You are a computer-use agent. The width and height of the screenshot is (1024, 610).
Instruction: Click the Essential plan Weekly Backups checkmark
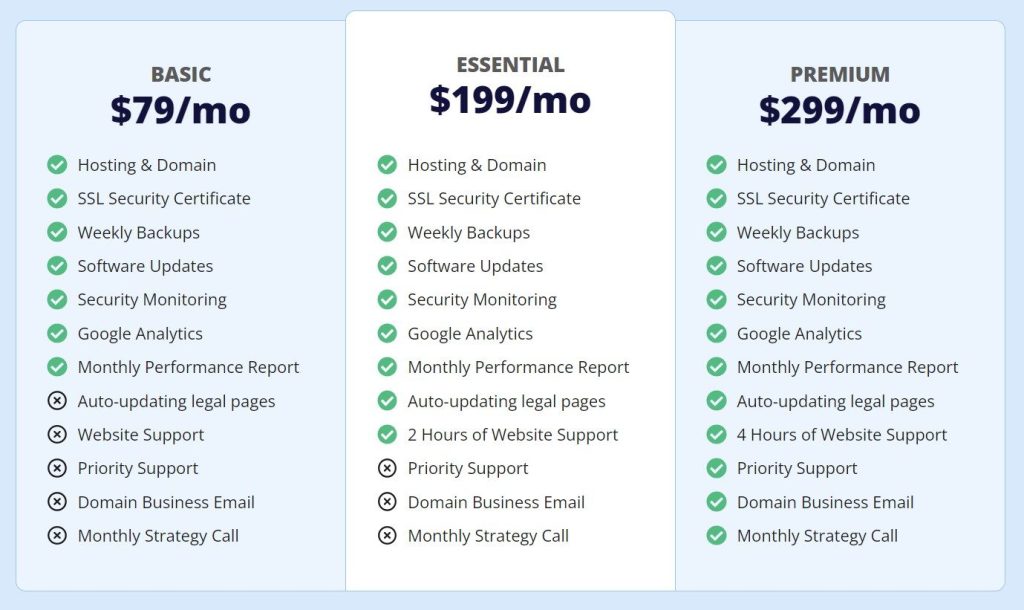[387, 232]
